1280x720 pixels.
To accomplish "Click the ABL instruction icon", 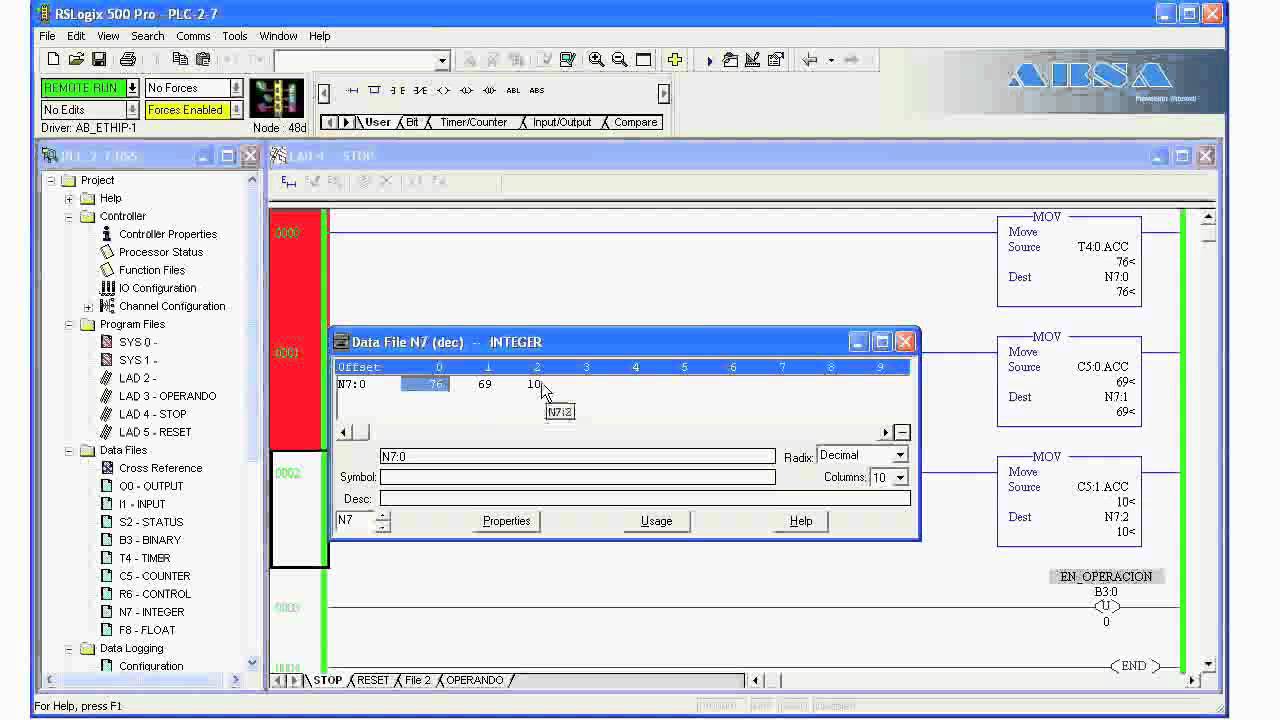I will coord(513,90).
